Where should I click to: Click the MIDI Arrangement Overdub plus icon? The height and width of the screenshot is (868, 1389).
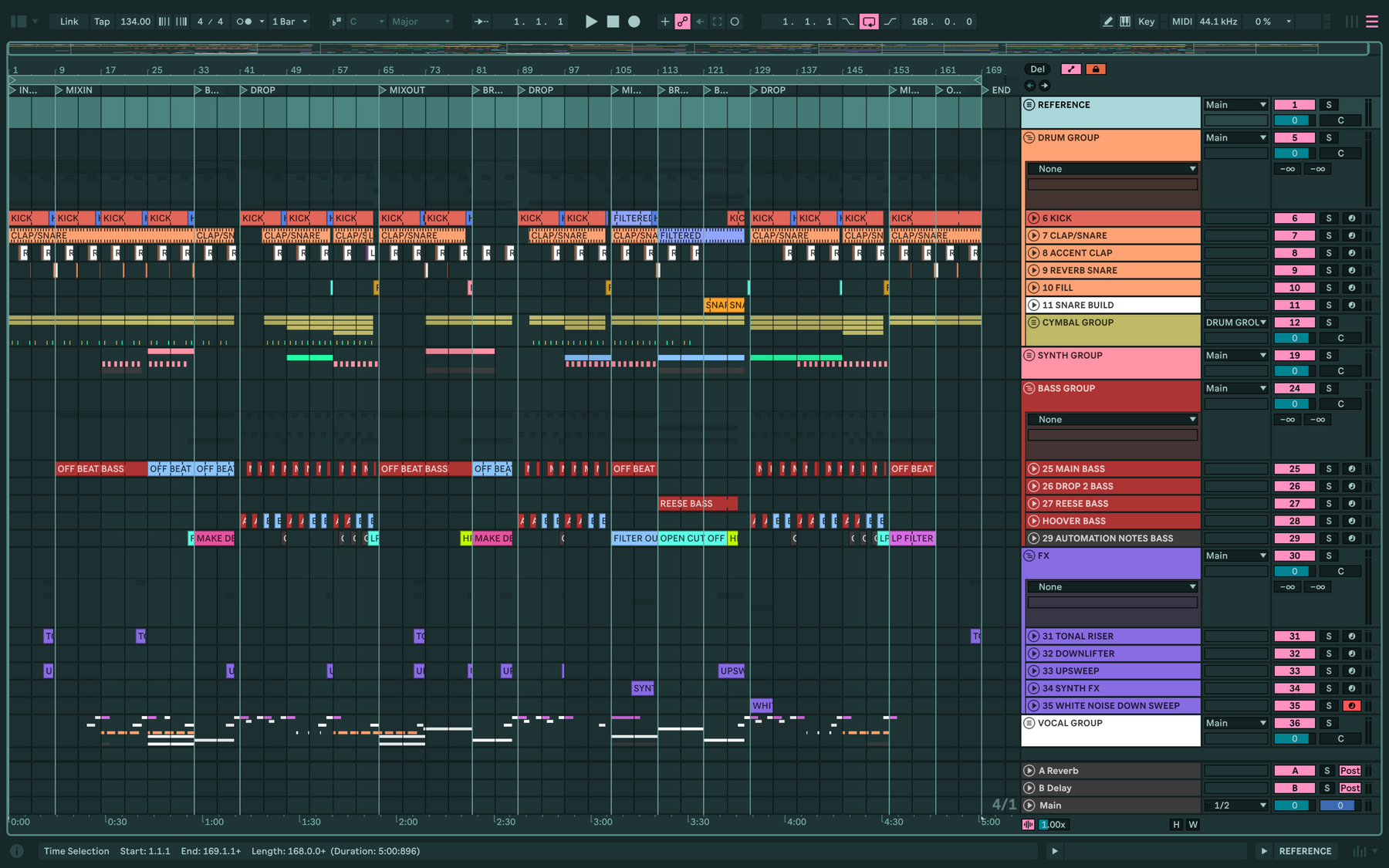pyautogui.click(x=664, y=22)
